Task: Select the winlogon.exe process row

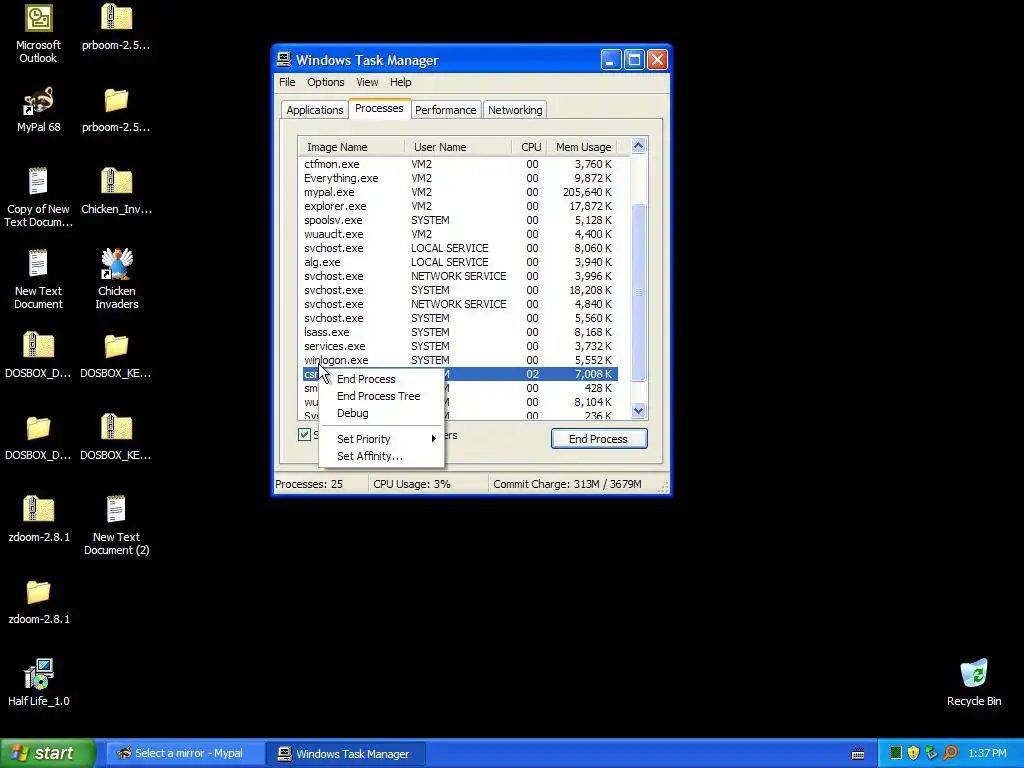Action: [460, 360]
